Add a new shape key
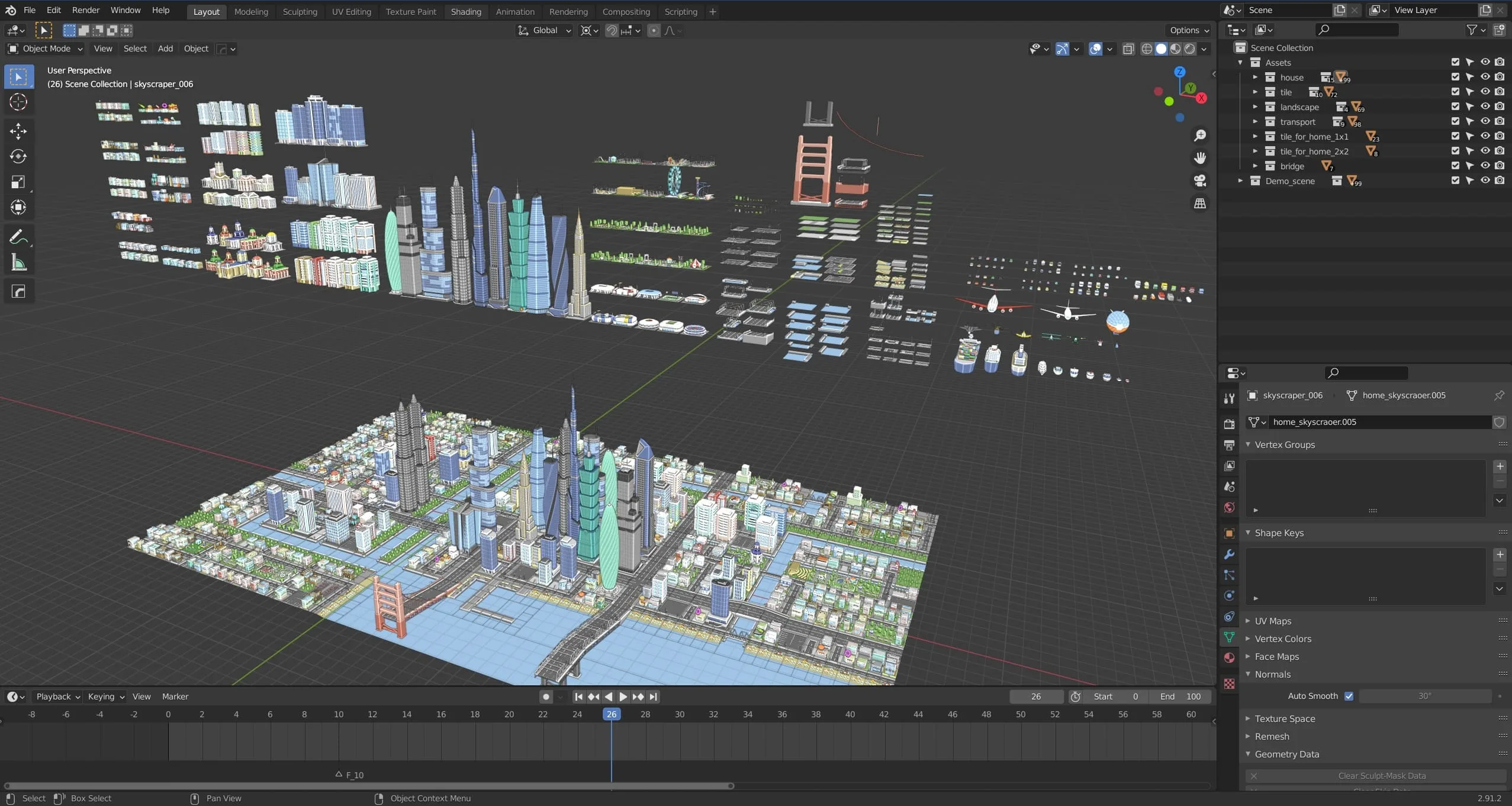The height and width of the screenshot is (806, 1512). point(1500,555)
